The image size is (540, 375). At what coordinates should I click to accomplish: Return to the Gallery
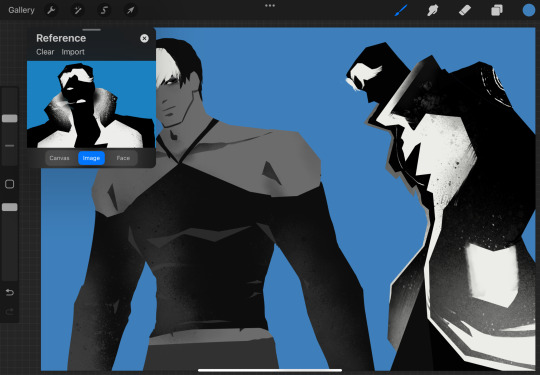[21, 10]
